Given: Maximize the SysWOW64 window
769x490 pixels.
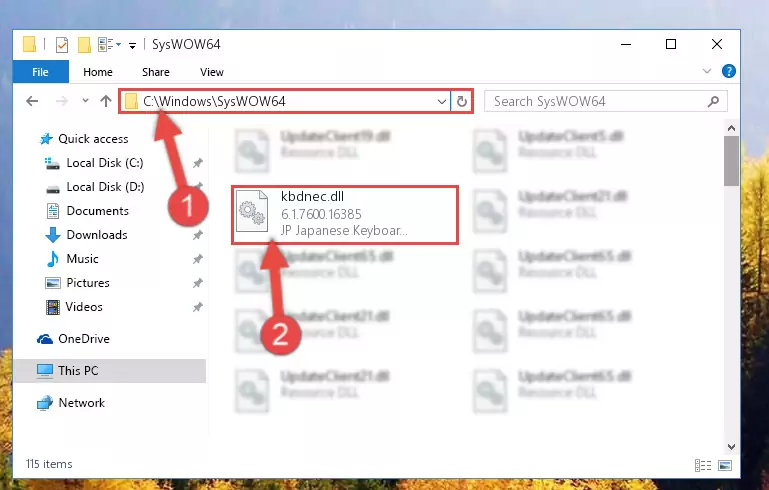Looking at the screenshot, I should tap(671, 45).
